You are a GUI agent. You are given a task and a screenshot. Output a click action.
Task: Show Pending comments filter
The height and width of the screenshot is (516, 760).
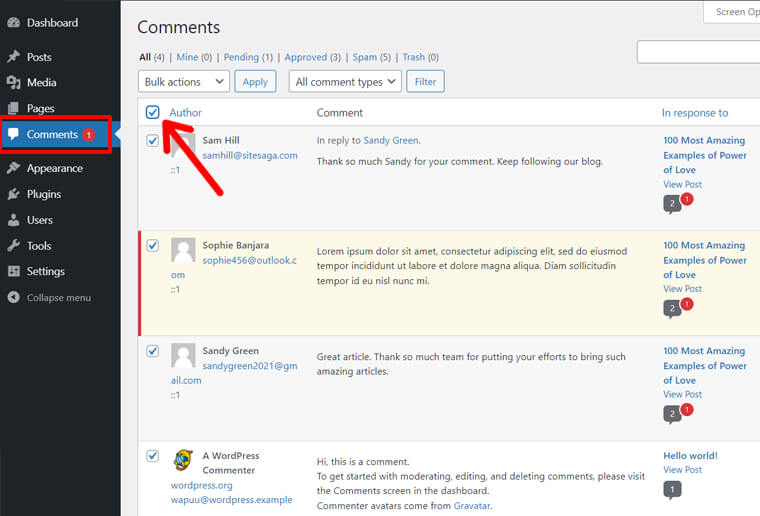coord(248,57)
